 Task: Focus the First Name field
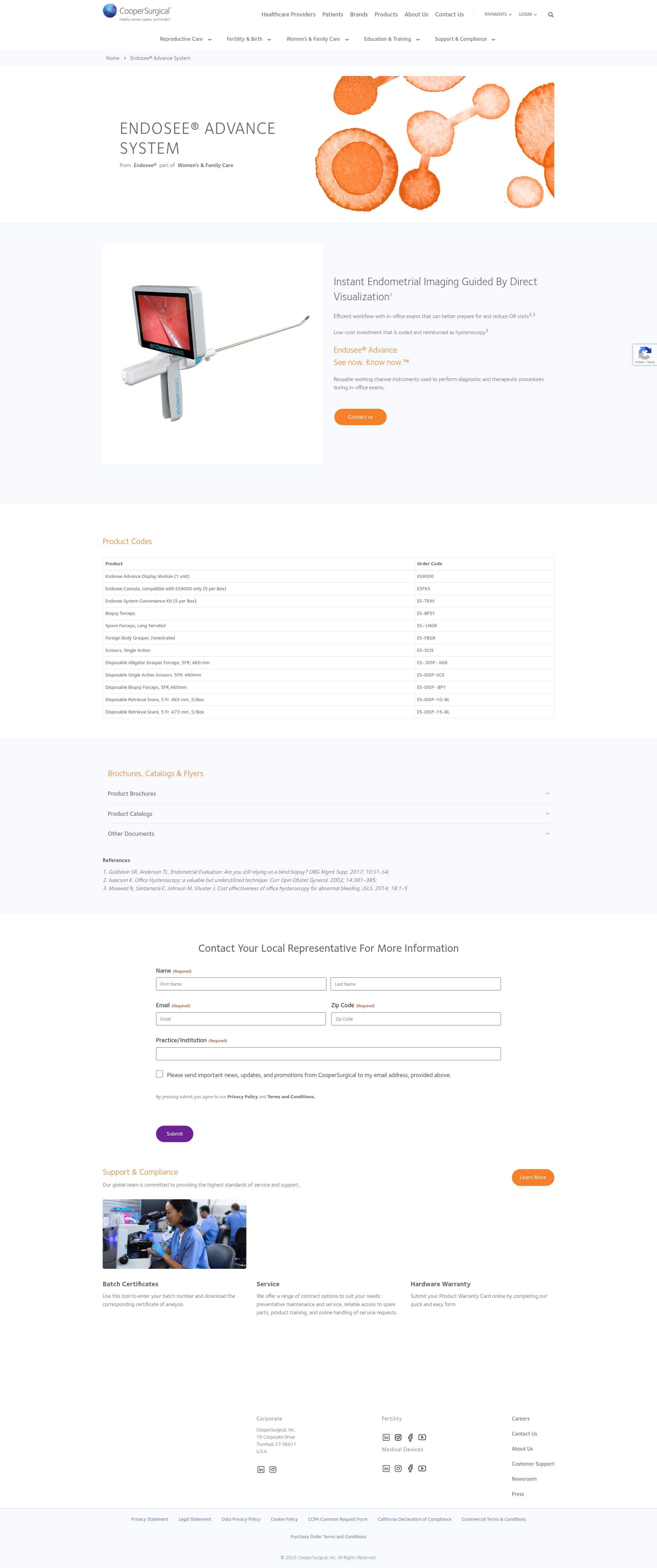(241, 984)
